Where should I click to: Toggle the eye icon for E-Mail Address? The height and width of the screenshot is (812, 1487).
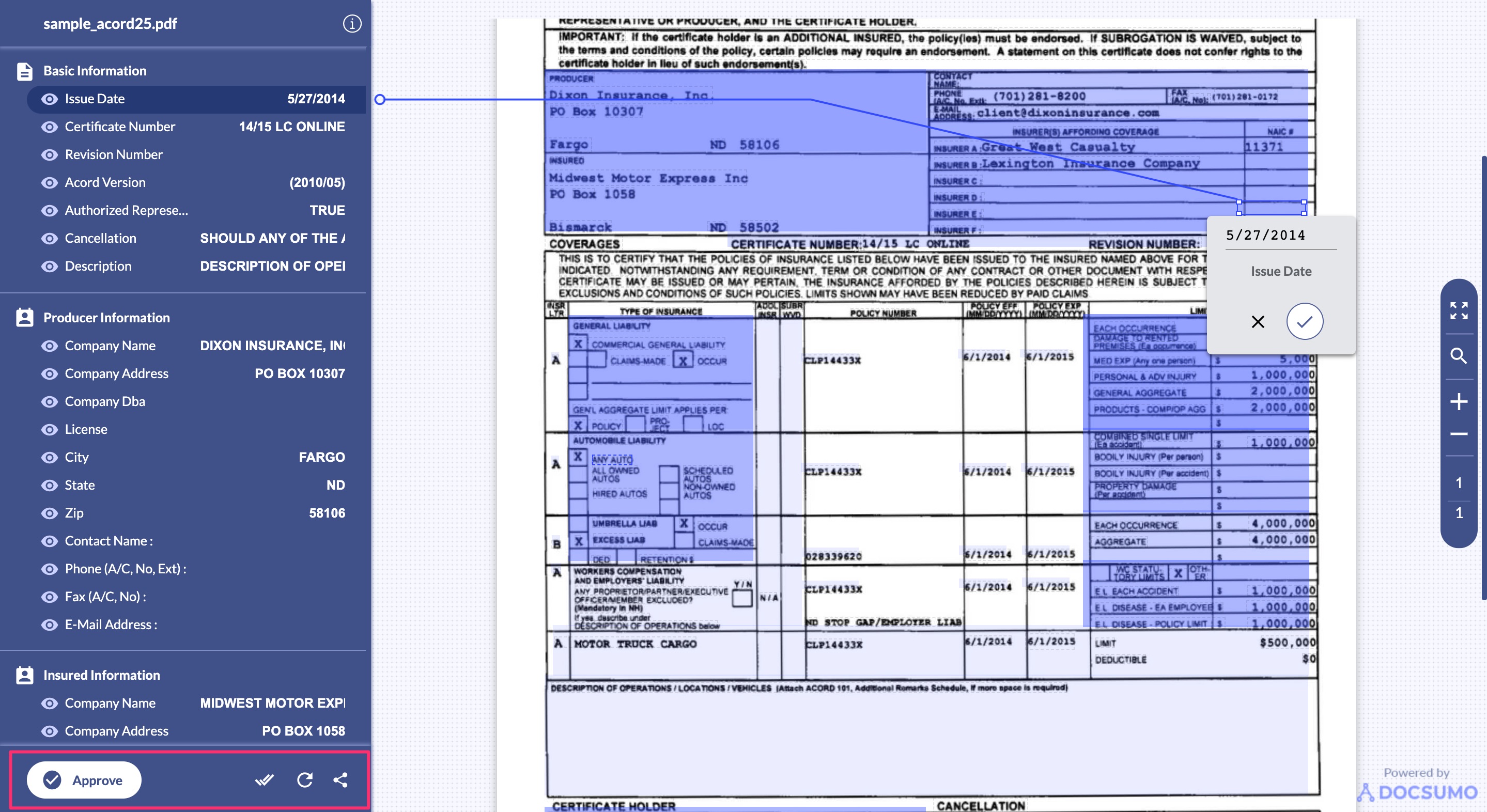pos(50,625)
